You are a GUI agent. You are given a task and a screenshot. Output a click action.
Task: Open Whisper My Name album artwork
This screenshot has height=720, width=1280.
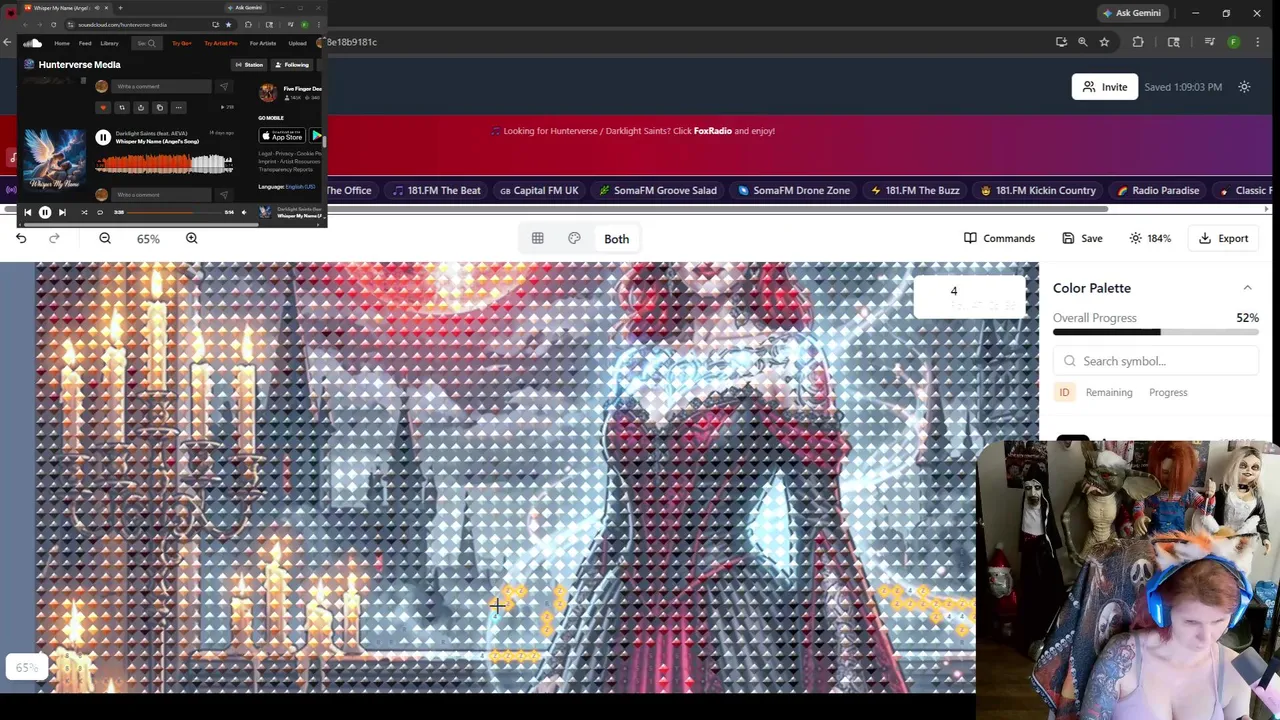pos(55,158)
